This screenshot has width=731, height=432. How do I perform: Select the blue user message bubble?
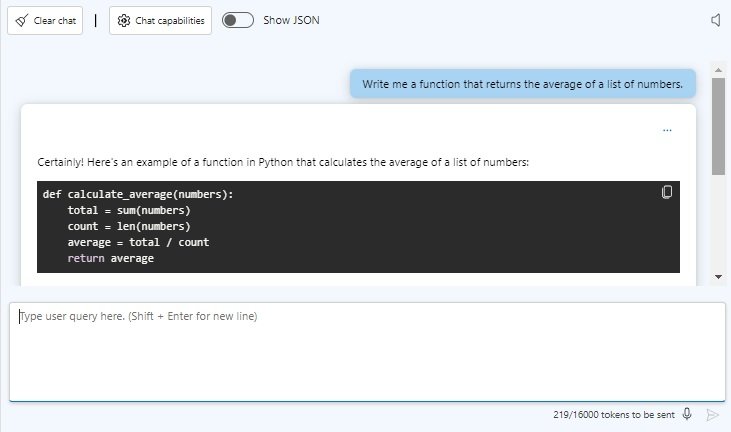click(523, 84)
